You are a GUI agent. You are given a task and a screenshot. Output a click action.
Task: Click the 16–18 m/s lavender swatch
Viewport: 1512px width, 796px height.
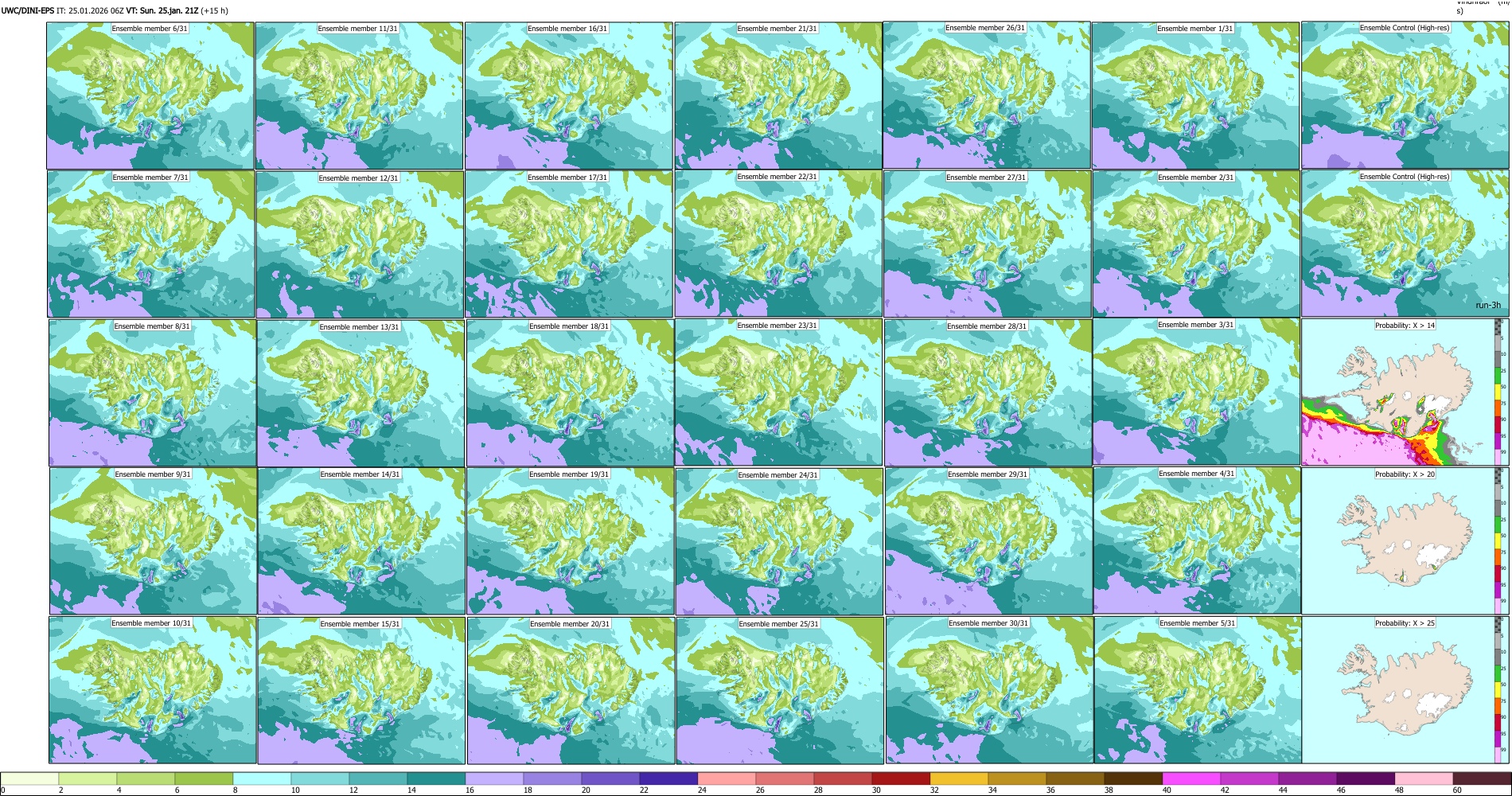click(494, 779)
